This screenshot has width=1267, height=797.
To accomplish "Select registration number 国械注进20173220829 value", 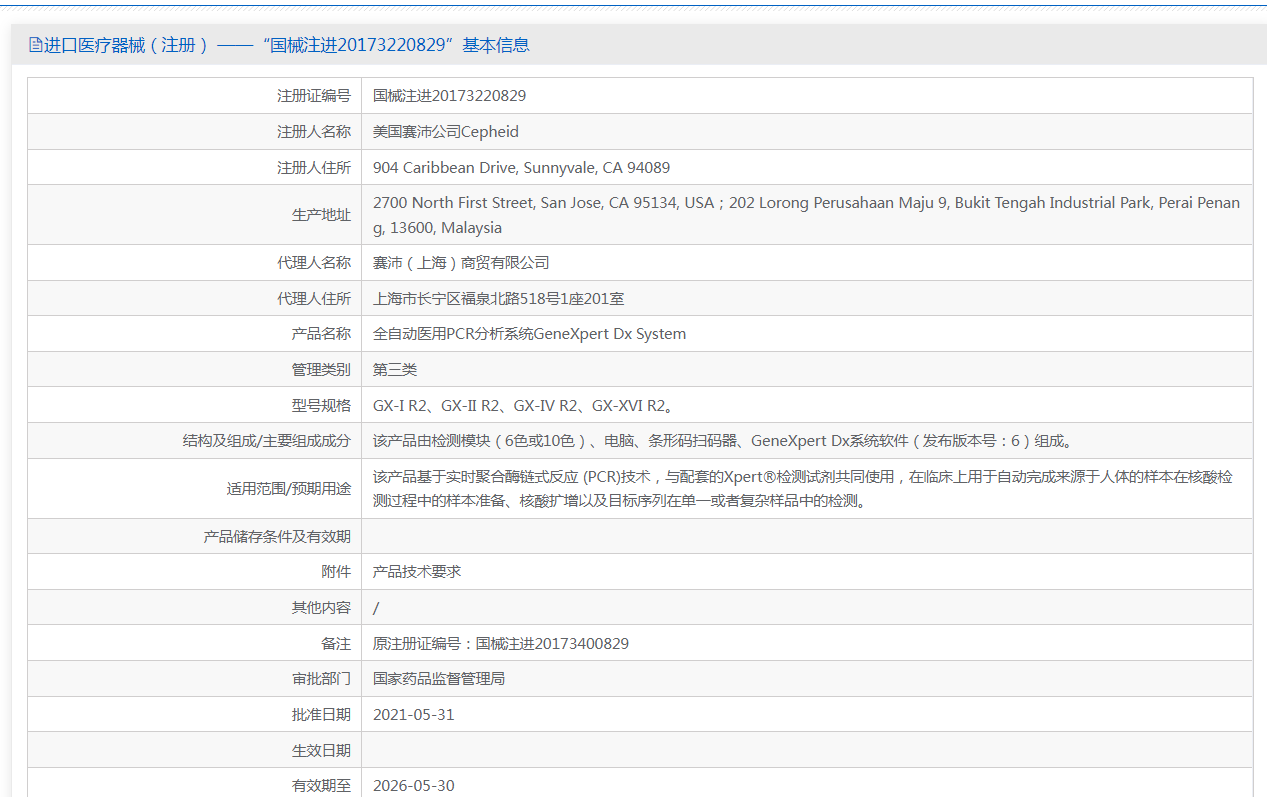I will point(449,96).
